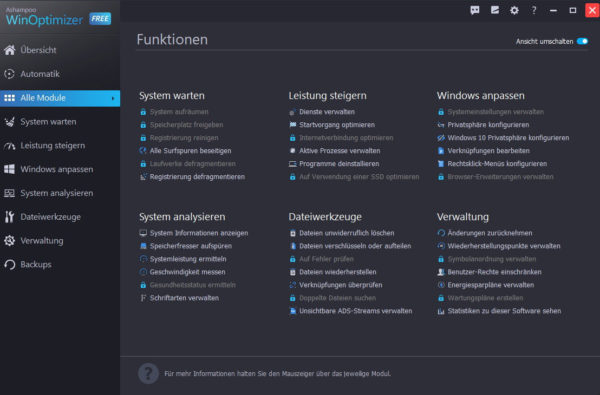Click icon beside Dienste verwalten
Viewport: 600px width, 395px height.
(x=292, y=112)
